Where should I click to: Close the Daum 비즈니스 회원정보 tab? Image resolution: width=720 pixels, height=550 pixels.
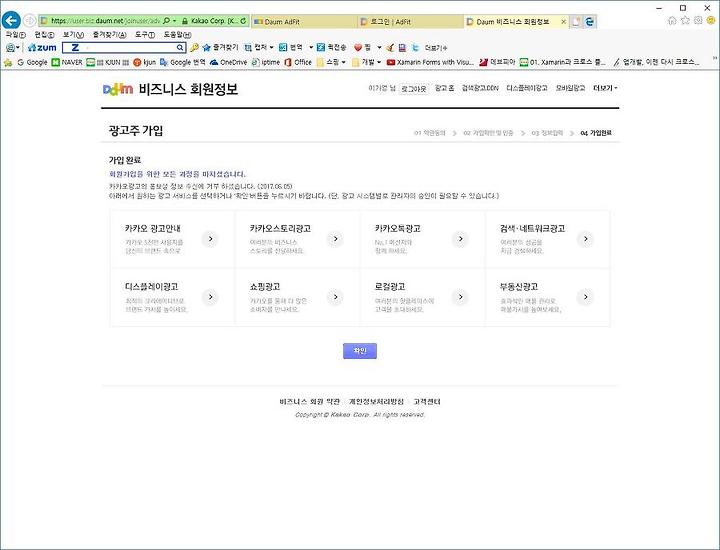563,22
